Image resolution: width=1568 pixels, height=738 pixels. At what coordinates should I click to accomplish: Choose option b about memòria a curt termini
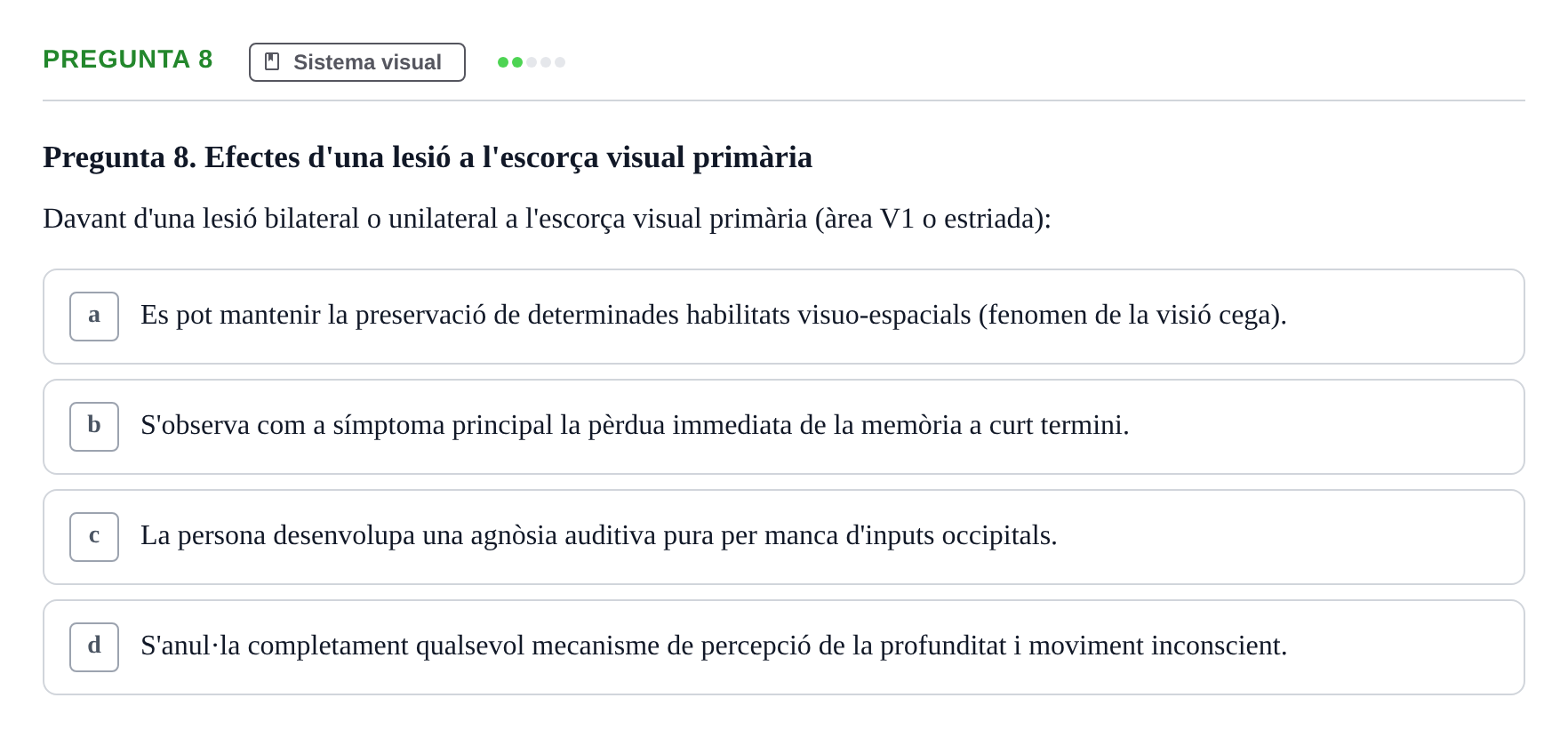(784, 427)
